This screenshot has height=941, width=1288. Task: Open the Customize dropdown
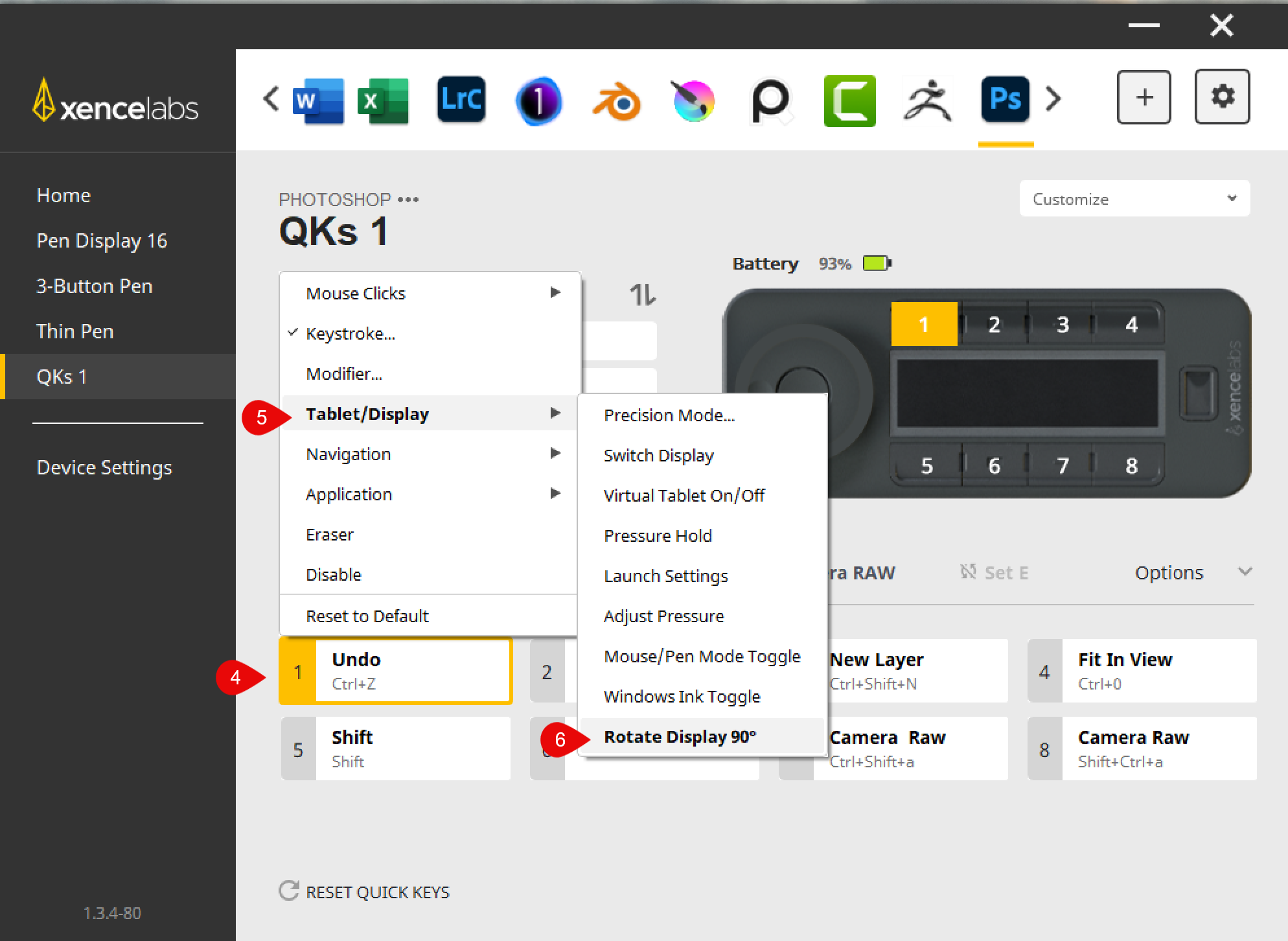pos(1134,199)
